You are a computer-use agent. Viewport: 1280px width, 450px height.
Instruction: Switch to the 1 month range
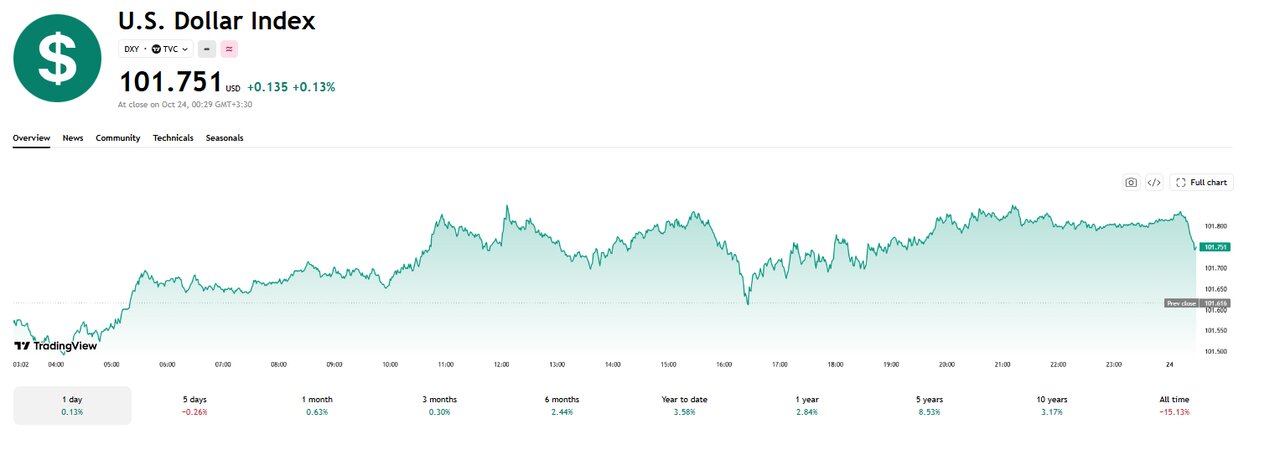click(317, 405)
